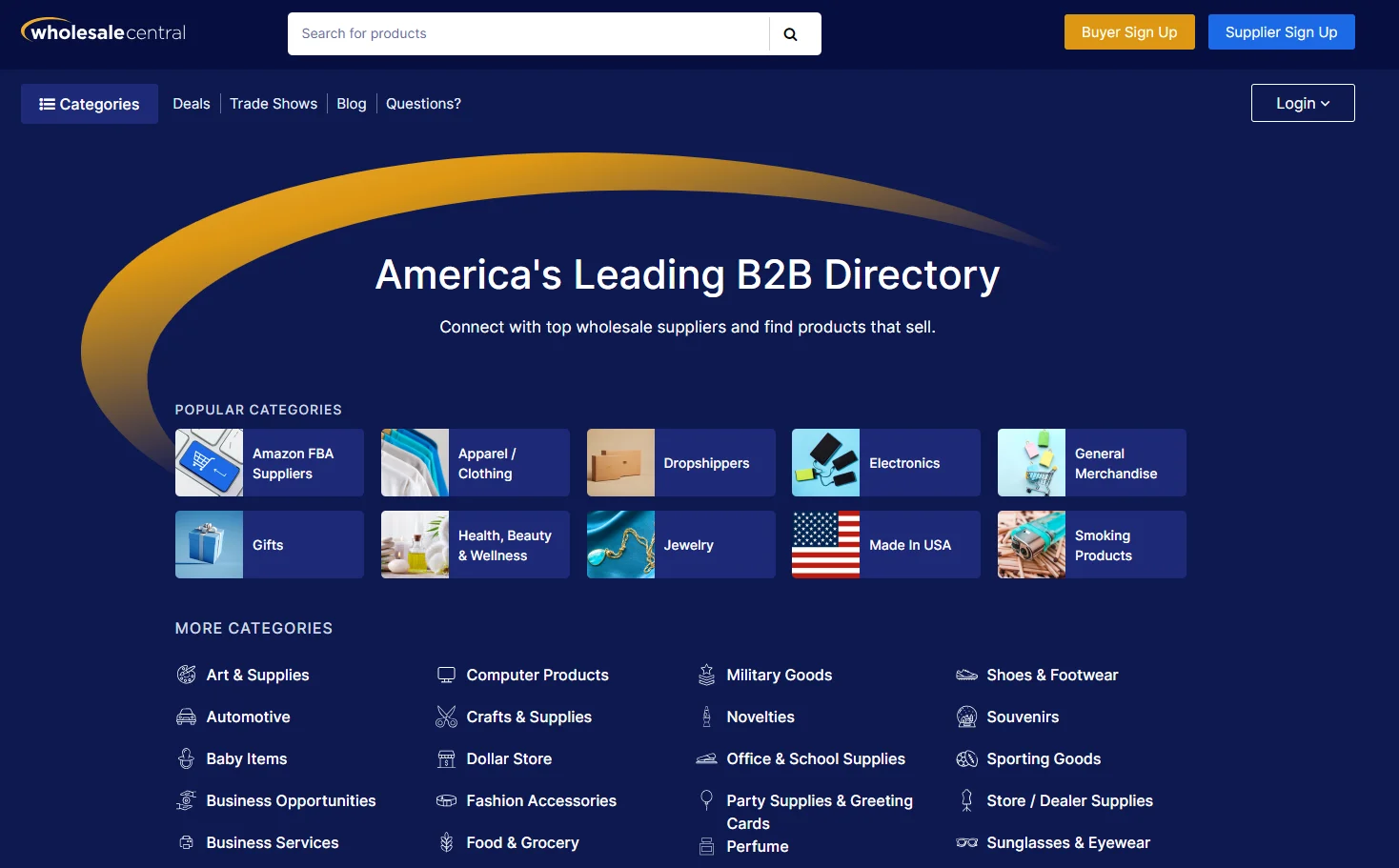Open the Blog link
This screenshot has width=1399, height=868.
[351, 104]
